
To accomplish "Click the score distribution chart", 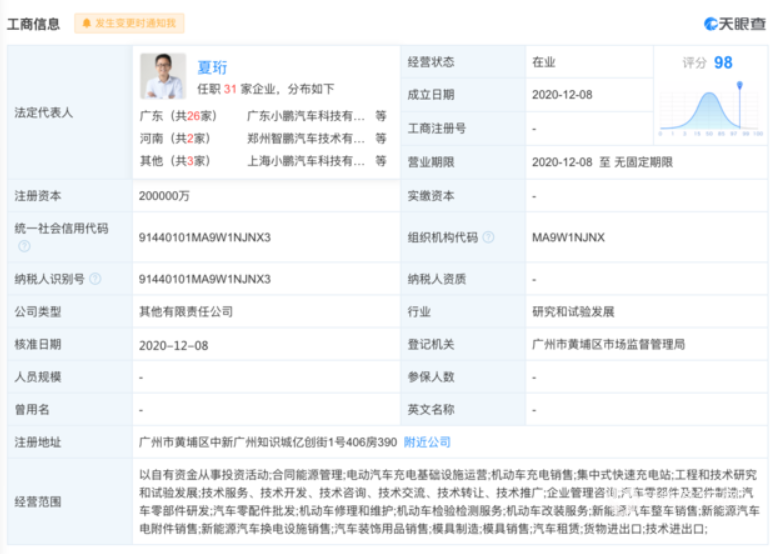I will tap(711, 109).
